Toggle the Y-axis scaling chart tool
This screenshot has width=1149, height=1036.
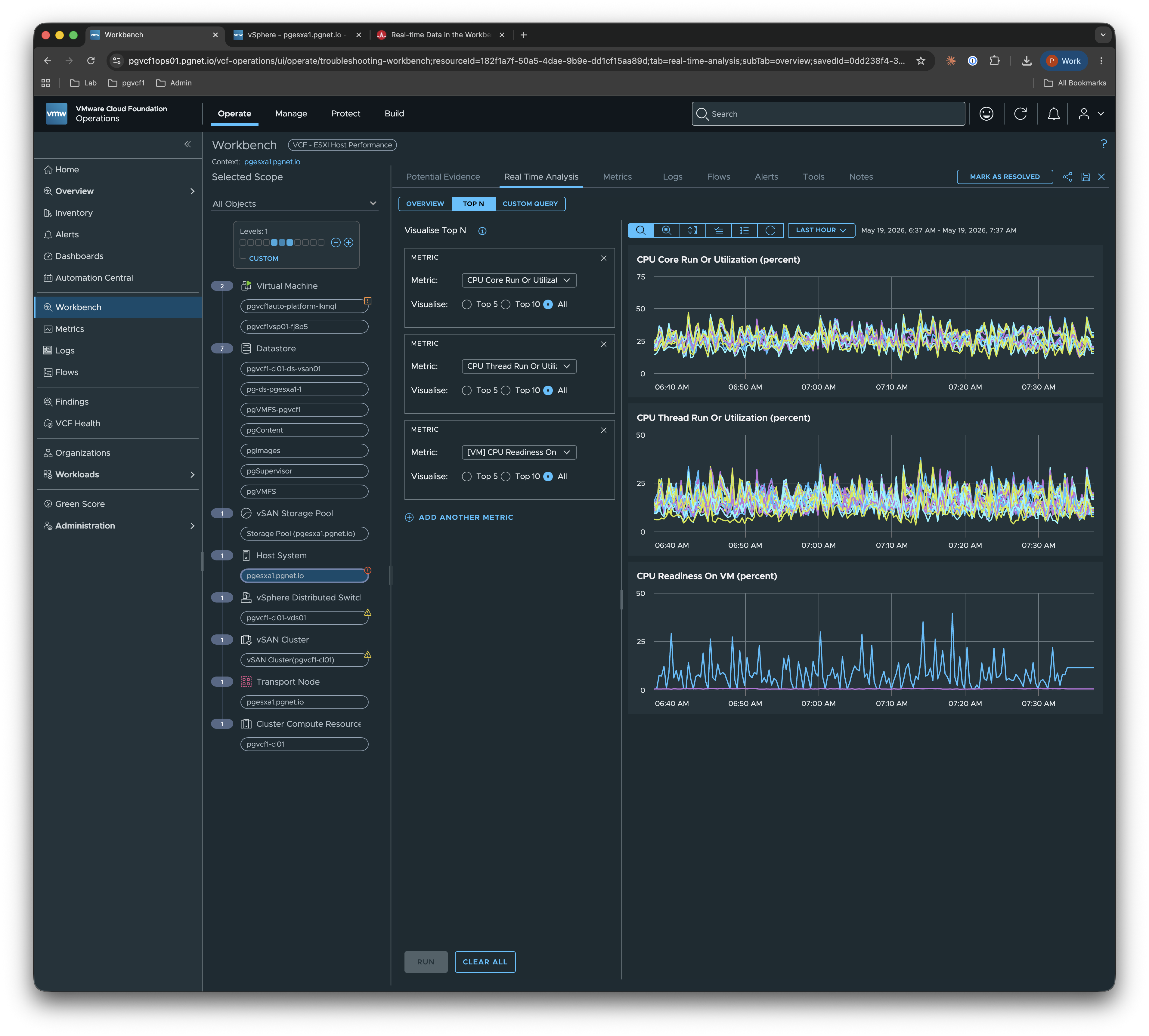pos(692,230)
